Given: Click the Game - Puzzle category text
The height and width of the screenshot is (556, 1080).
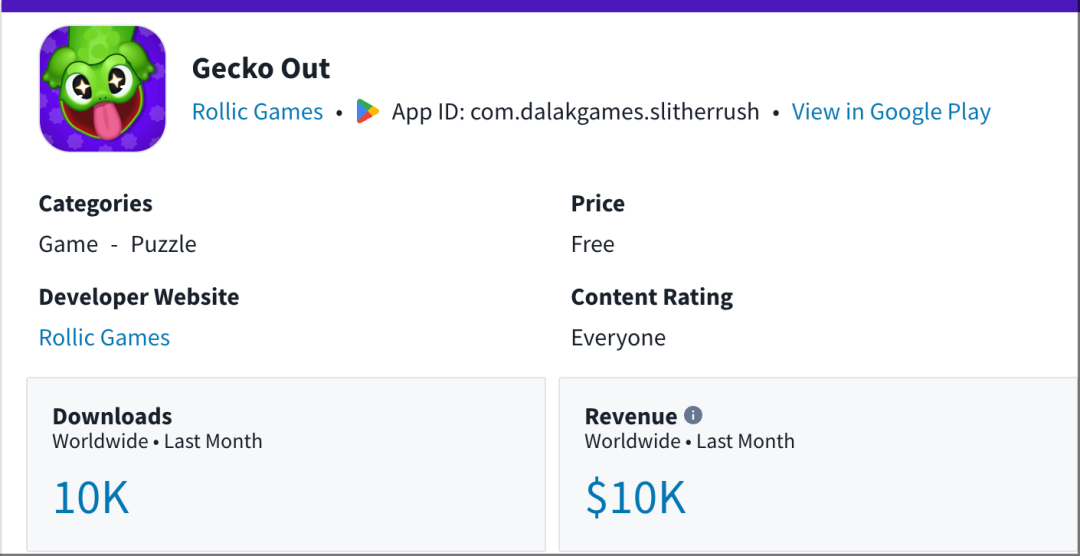Looking at the screenshot, I should pos(117,245).
